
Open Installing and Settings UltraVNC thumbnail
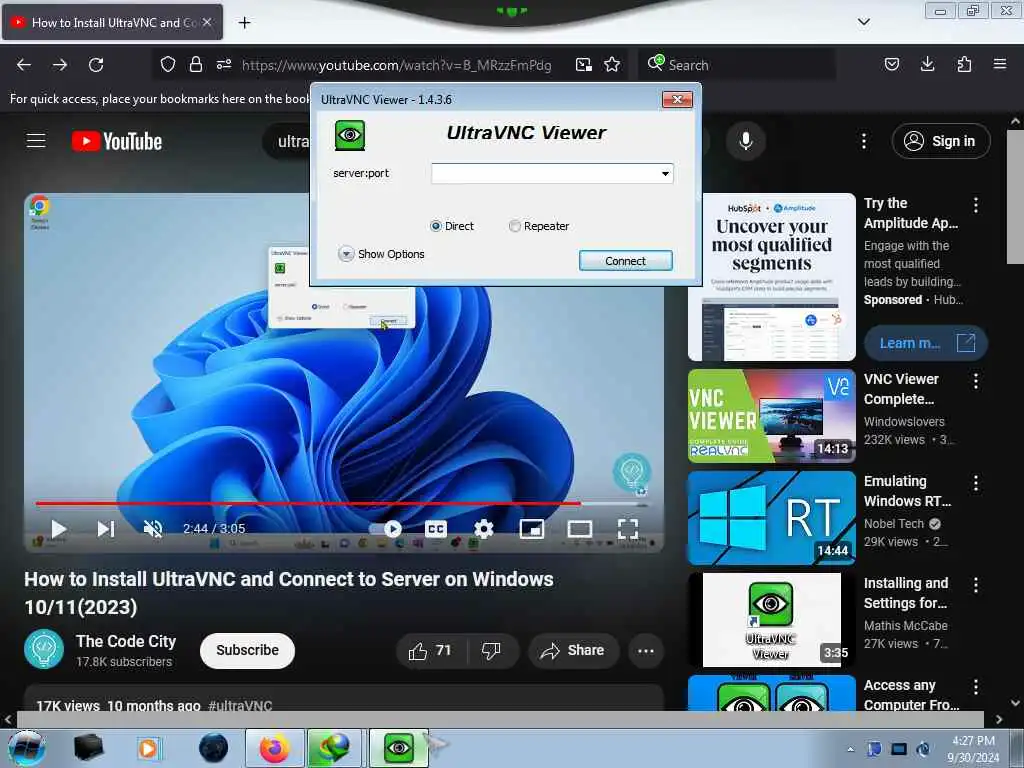point(771,620)
